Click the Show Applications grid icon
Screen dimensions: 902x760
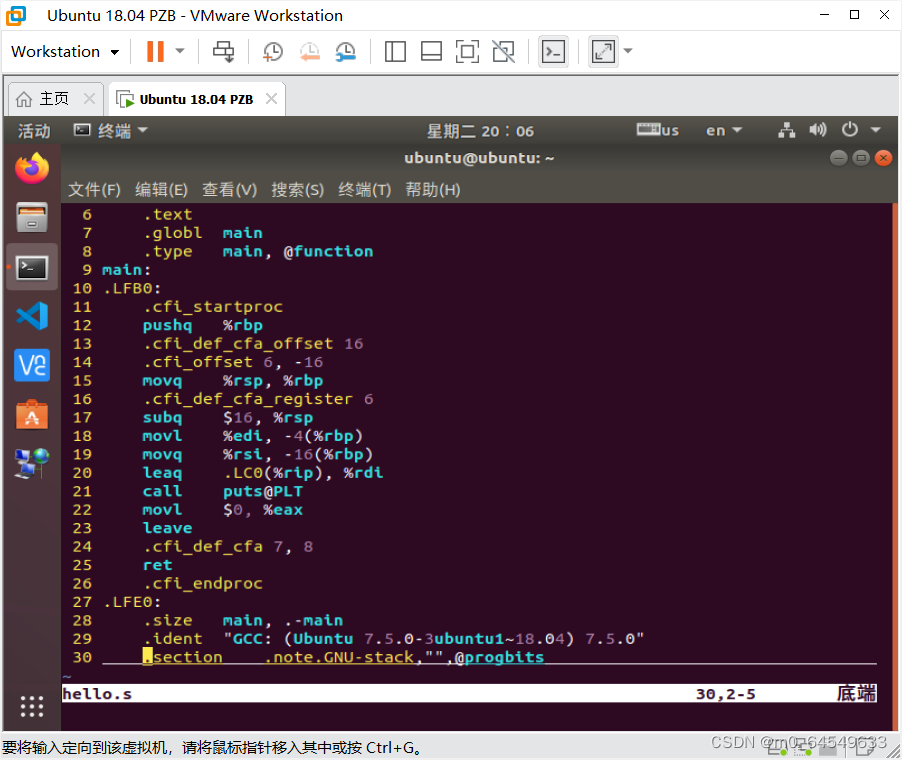[31, 706]
